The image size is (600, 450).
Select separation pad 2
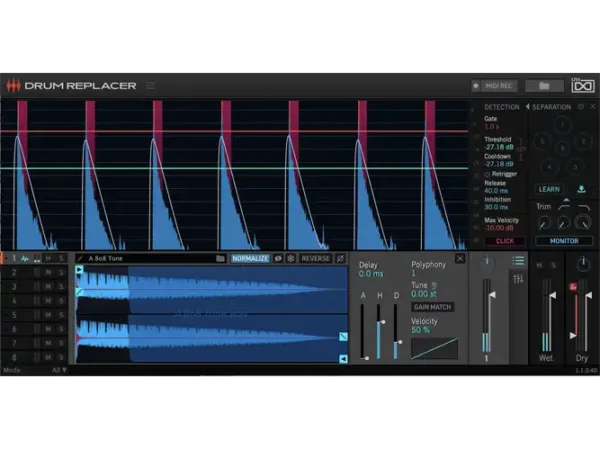[x=583, y=141]
